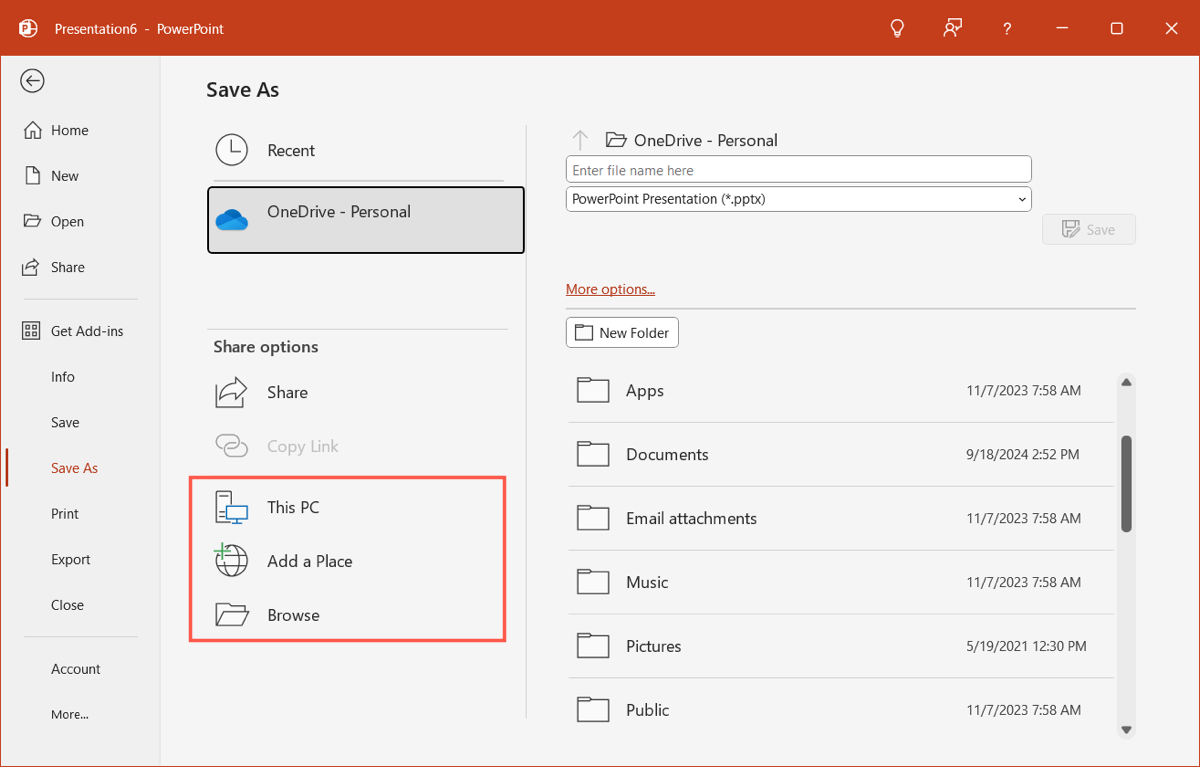1200x767 pixels.
Task: Click the folder list scrollbar thumb
Action: [1126, 483]
